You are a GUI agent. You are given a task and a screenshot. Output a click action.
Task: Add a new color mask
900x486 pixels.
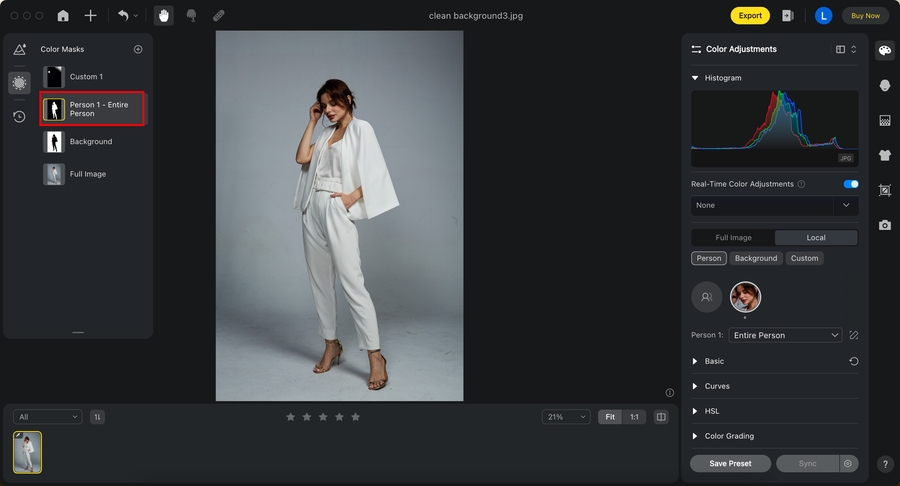point(138,49)
